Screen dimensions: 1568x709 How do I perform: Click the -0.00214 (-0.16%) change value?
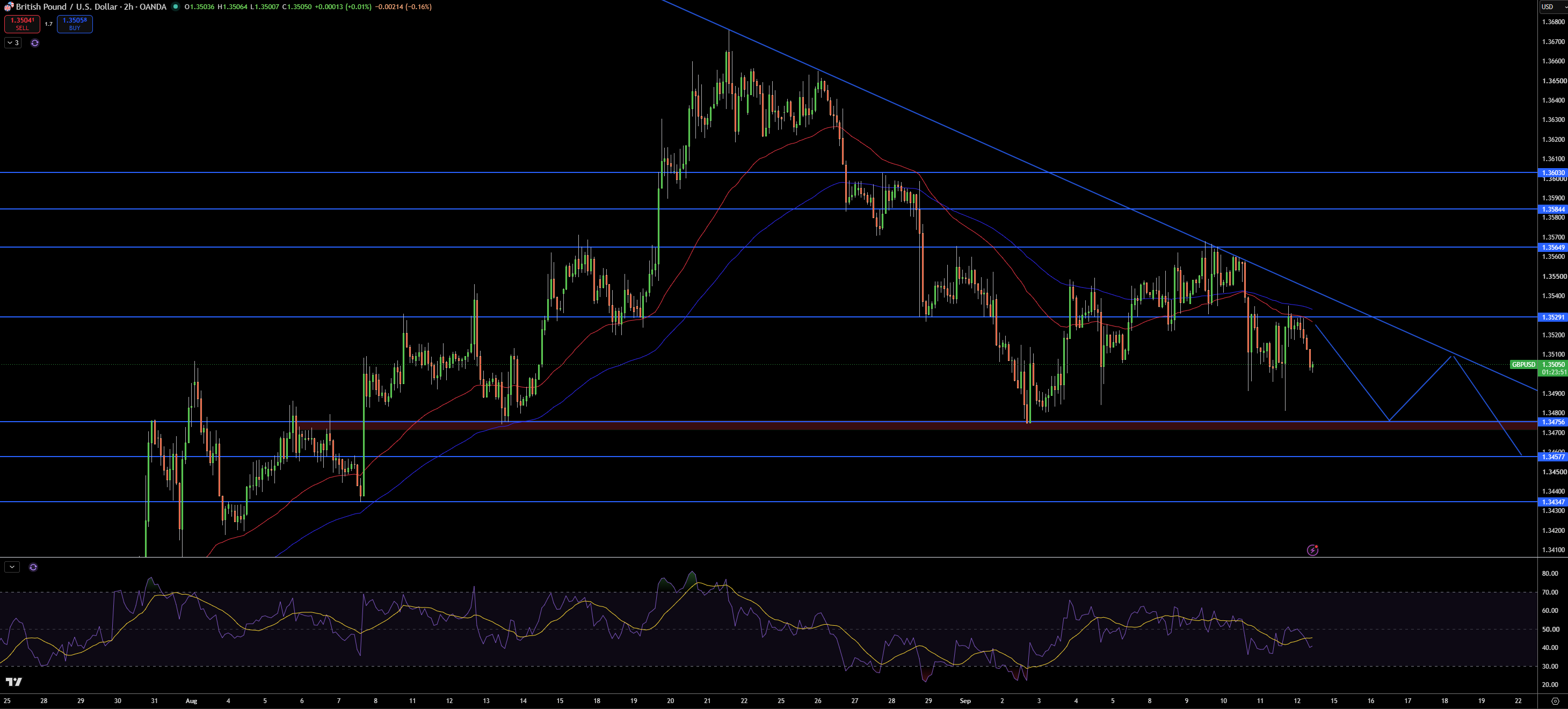tap(403, 6)
